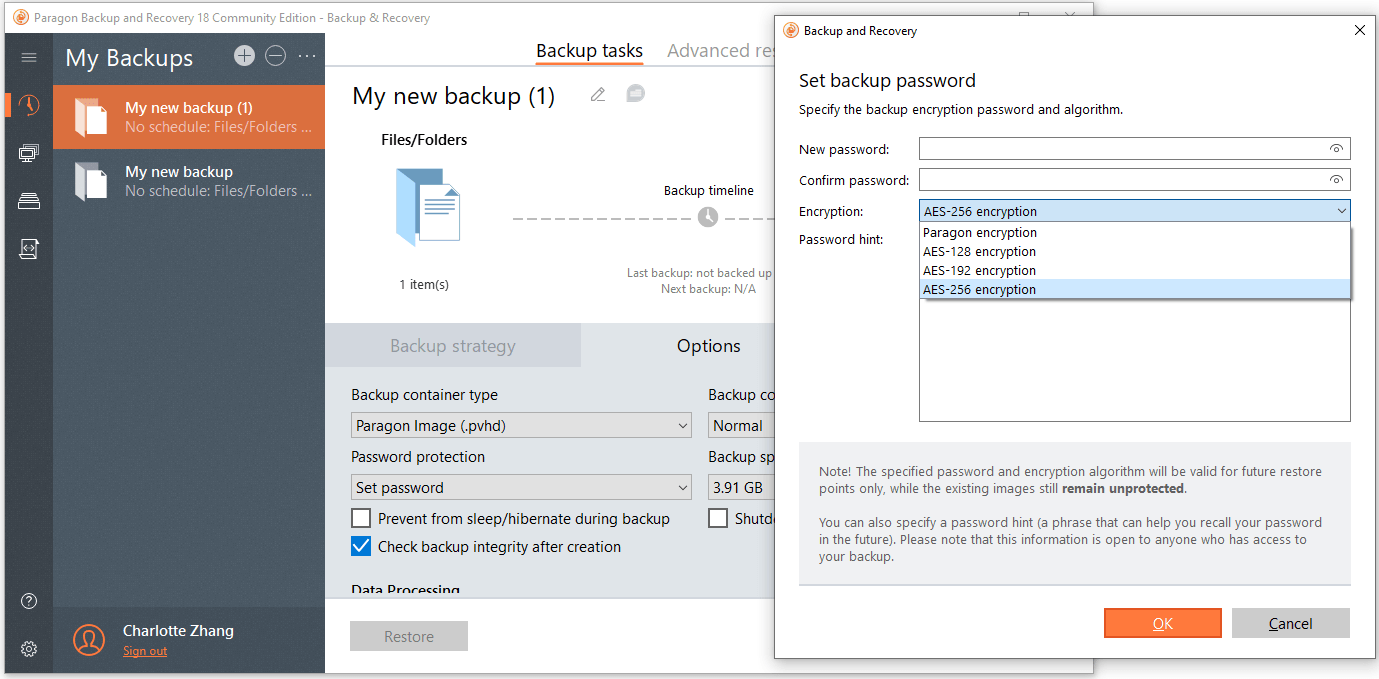Open the hamburger menu in sidebar
Image resolution: width=1379 pixels, height=679 pixels.
pyautogui.click(x=29, y=58)
